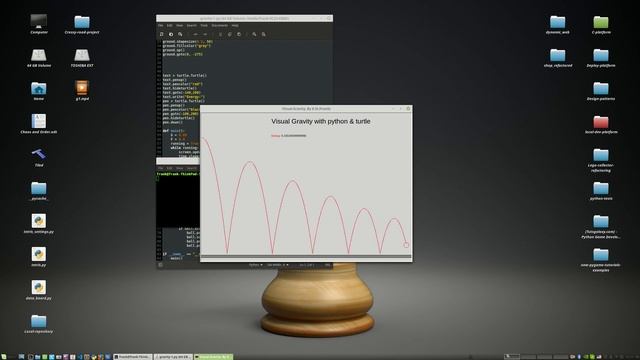Switch to the terminal window taskbar button
Viewport: 640px width, 360px height.
133,357
